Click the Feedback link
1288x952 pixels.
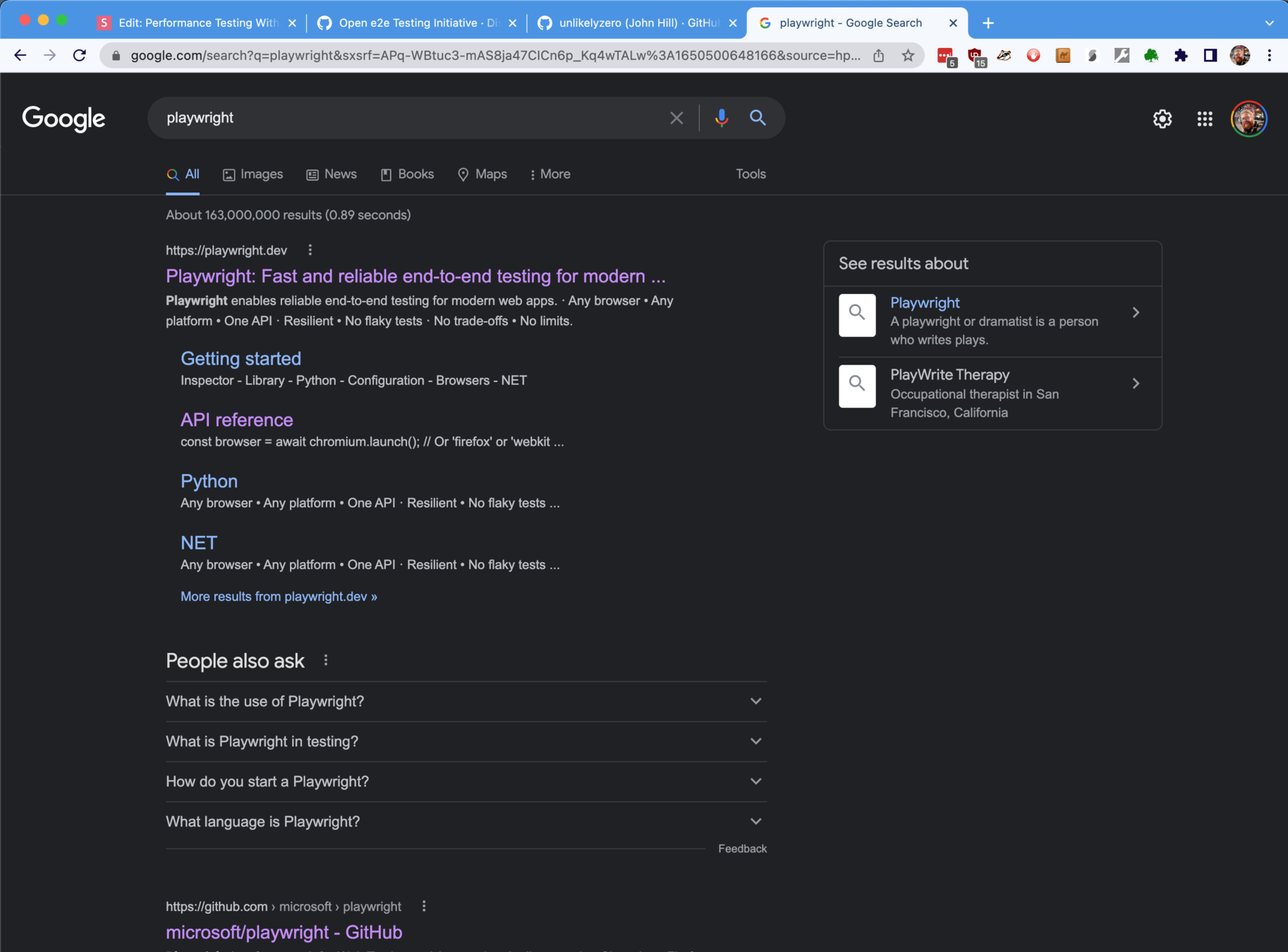pos(742,849)
